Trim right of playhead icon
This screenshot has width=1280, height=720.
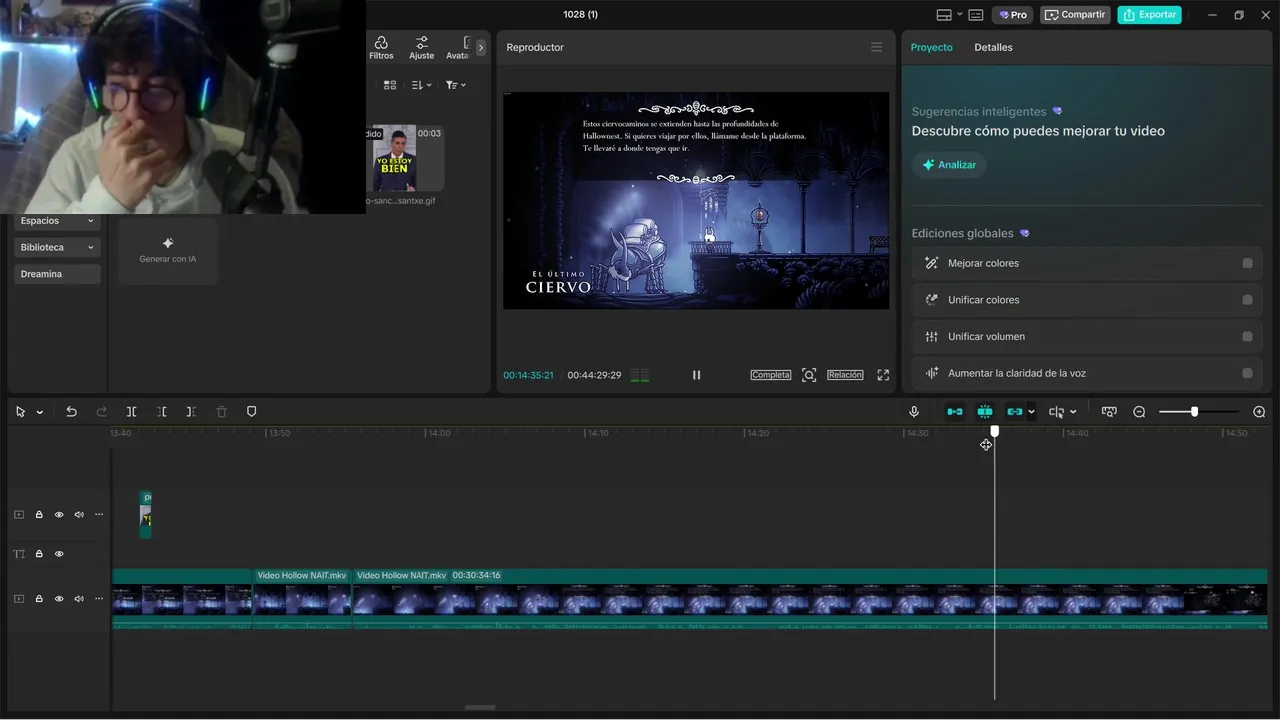click(191, 412)
